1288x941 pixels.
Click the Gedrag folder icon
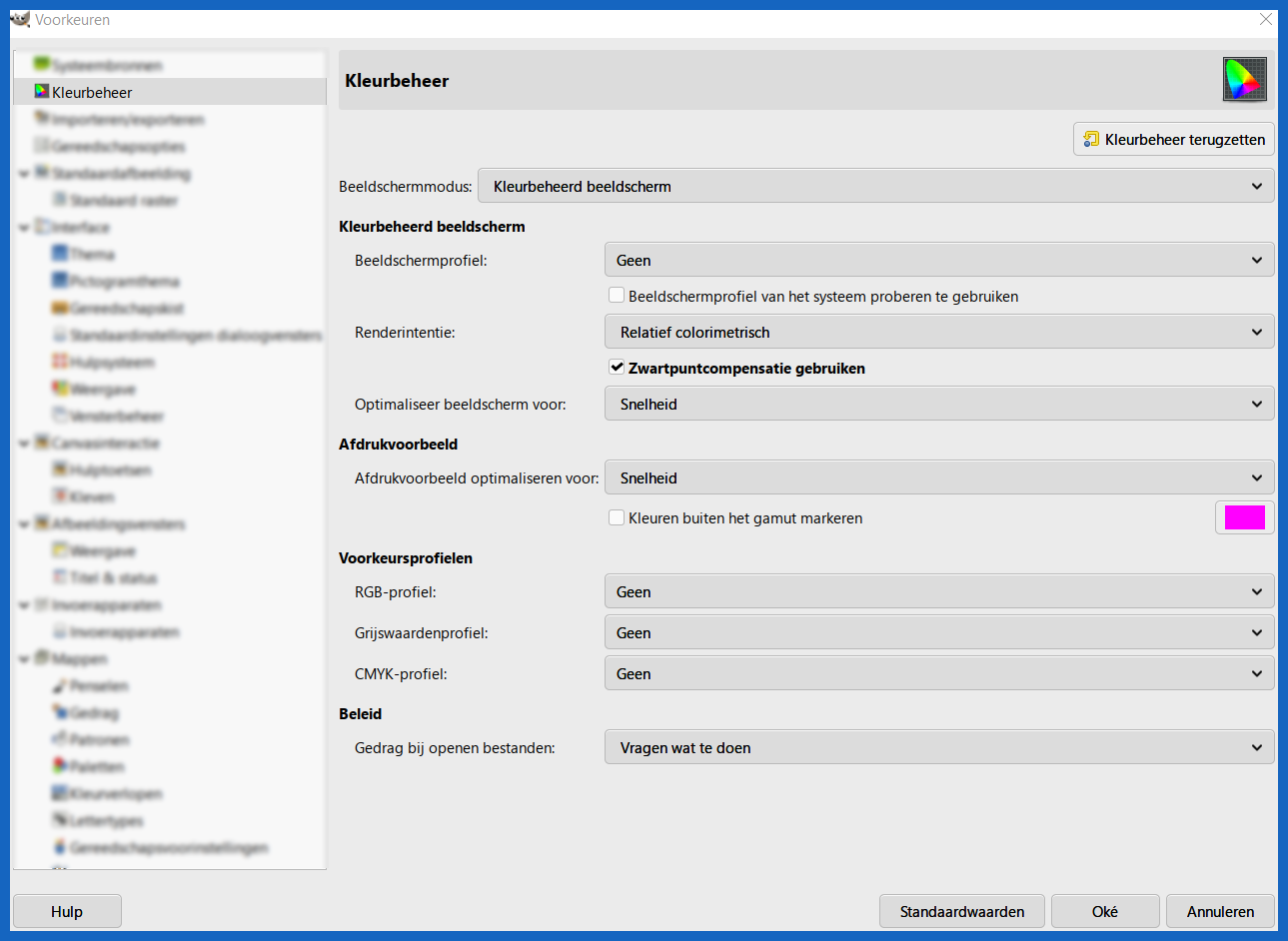coord(60,711)
